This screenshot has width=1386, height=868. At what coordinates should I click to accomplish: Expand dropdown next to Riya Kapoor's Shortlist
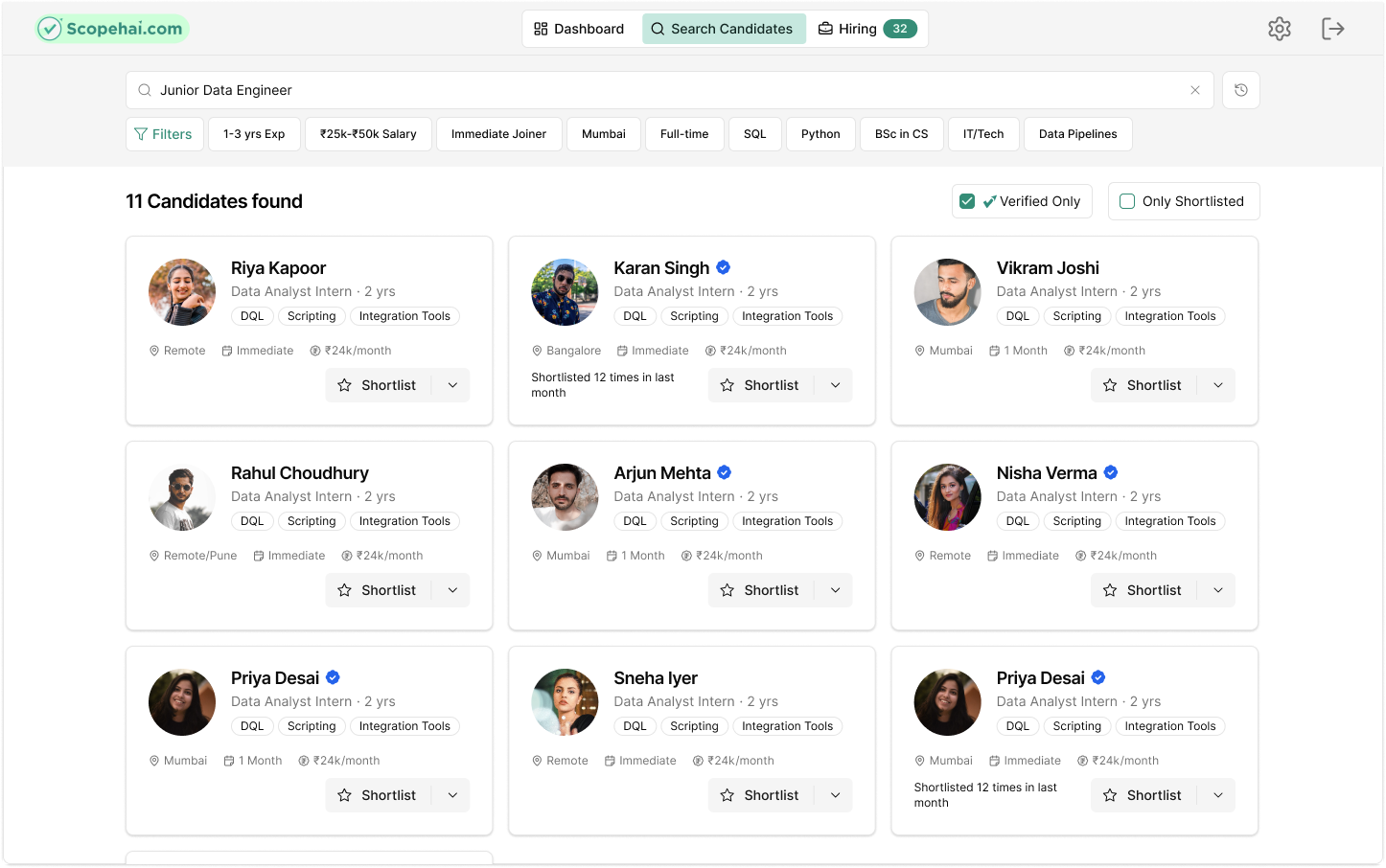452,385
